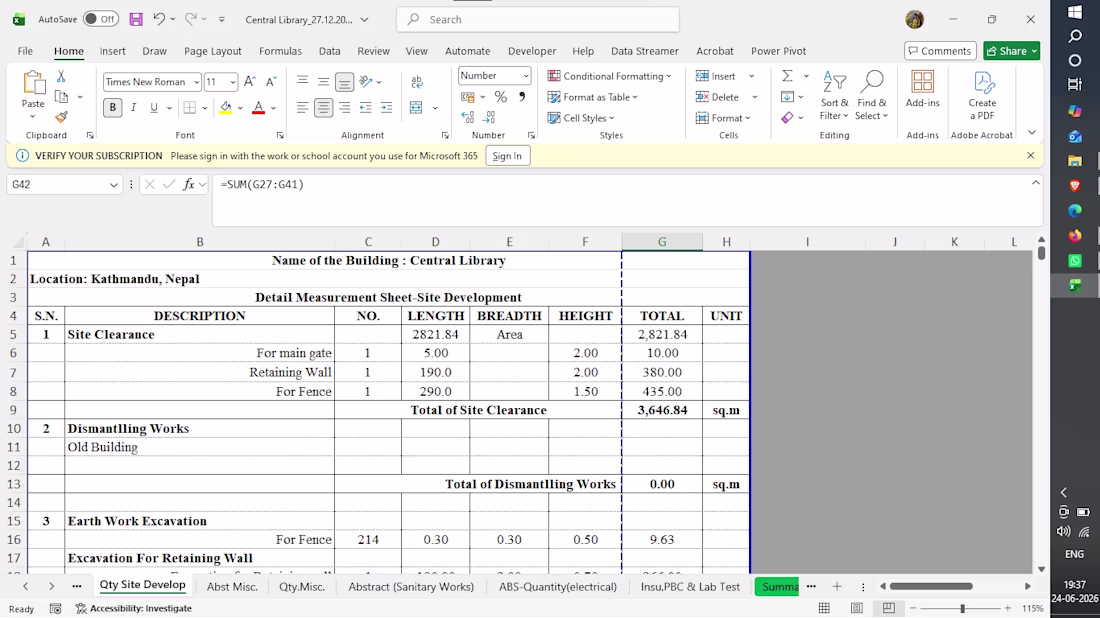The width and height of the screenshot is (1100, 618).
Task: Click the Save icon in title bar
Action: 136,20
